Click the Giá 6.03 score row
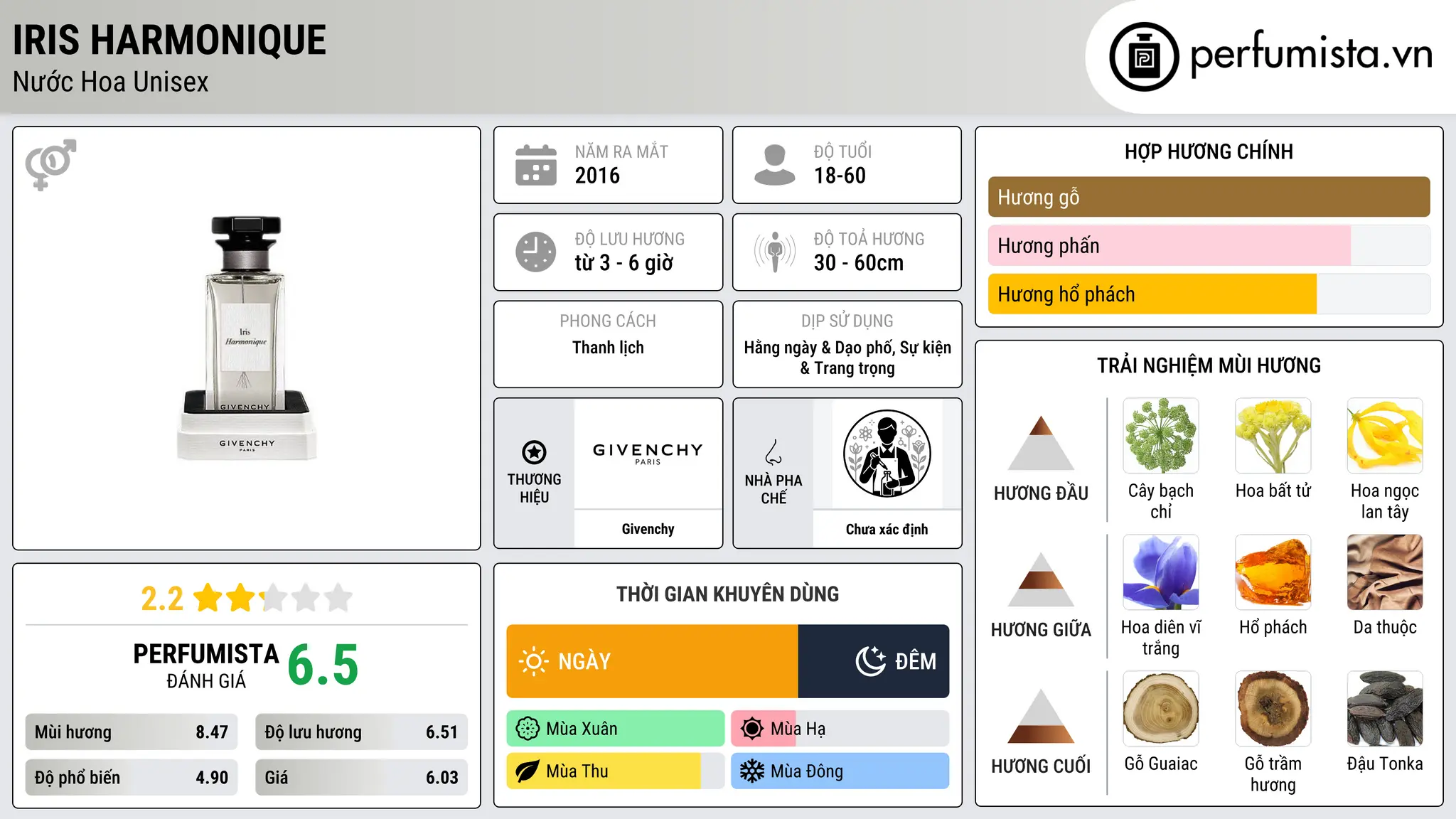Image resolution: width=1456 pixels, height=819 pixels. [x=362, y=778]
